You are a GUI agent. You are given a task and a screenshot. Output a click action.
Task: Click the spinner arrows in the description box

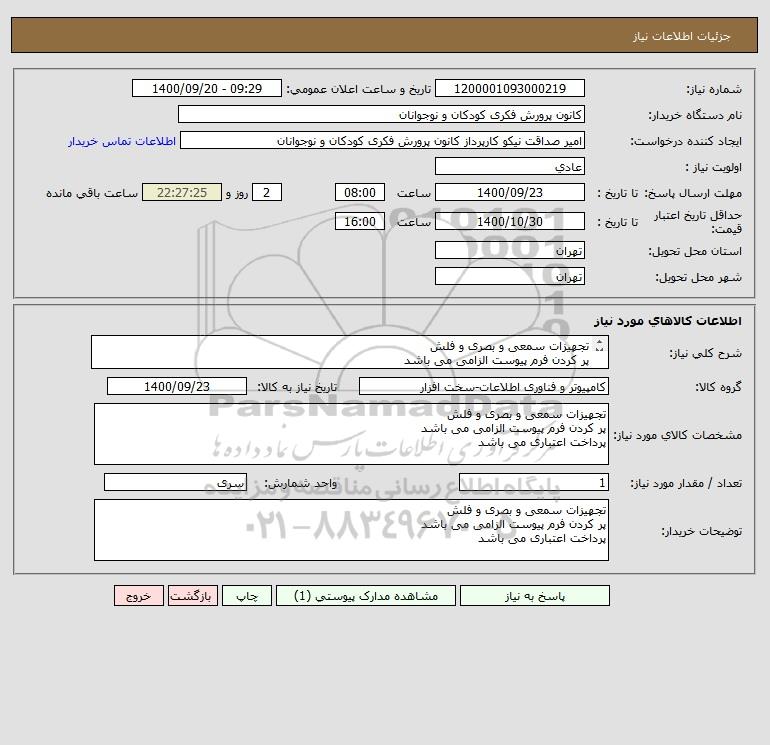[599, 346]
